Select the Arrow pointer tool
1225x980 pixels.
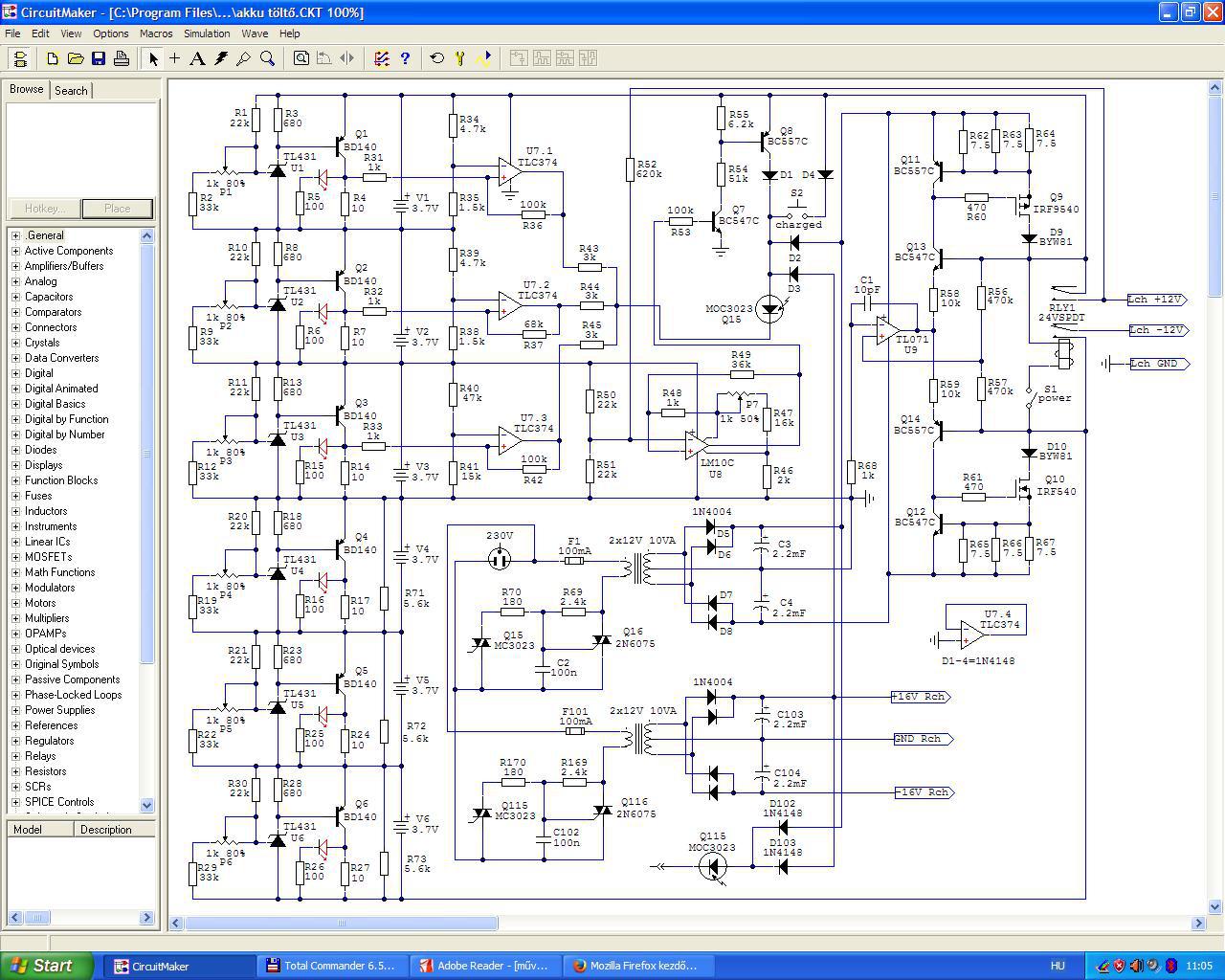pos(153,58)
